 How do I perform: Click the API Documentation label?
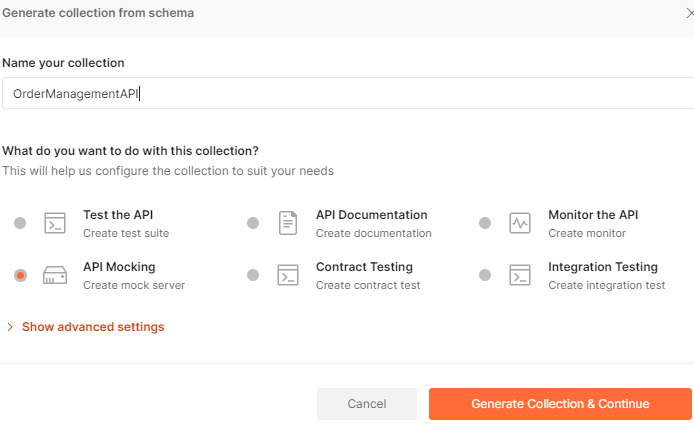point(371,215)
